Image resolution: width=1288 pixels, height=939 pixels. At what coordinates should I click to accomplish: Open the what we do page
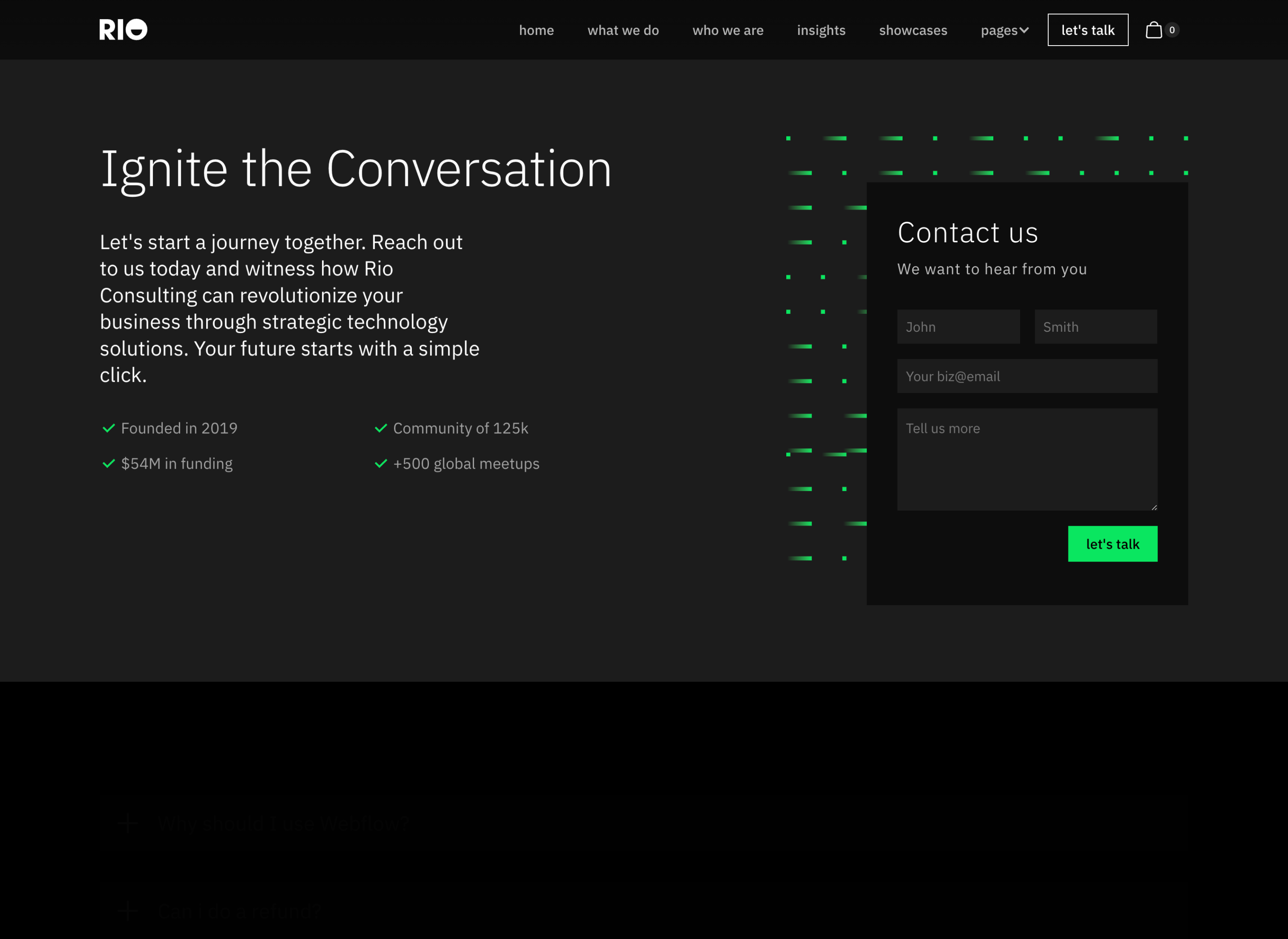623,30
